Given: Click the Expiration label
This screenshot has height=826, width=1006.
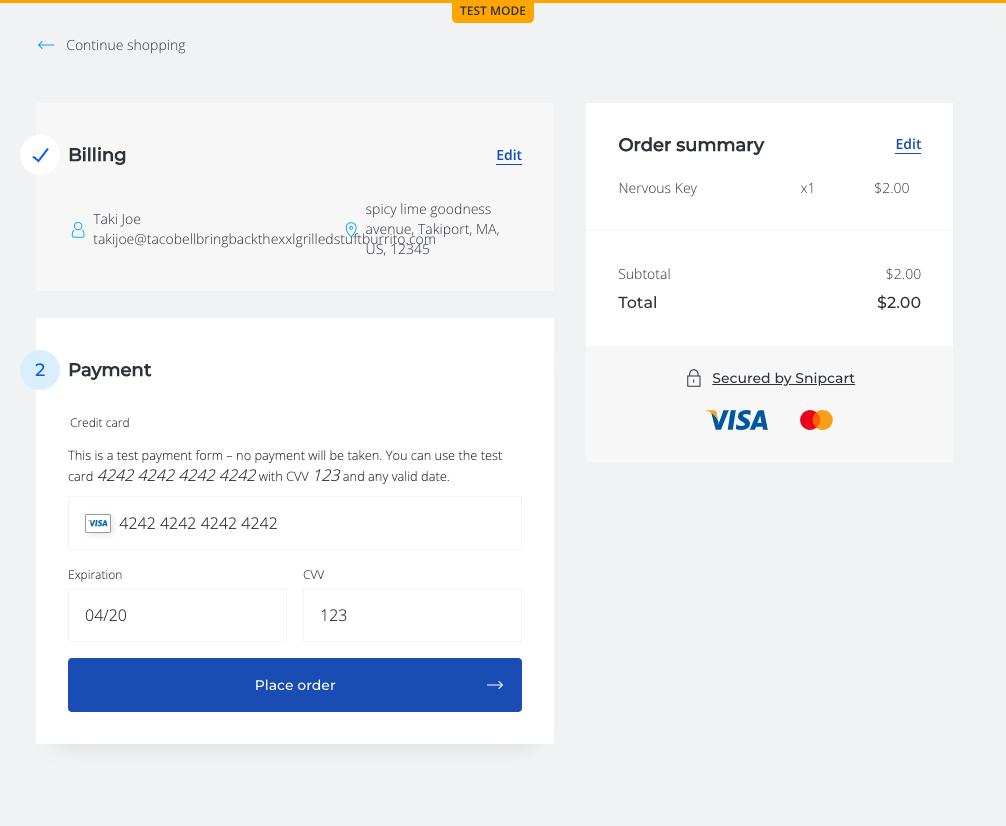Looking at the screenshot, I should point(95,574).
